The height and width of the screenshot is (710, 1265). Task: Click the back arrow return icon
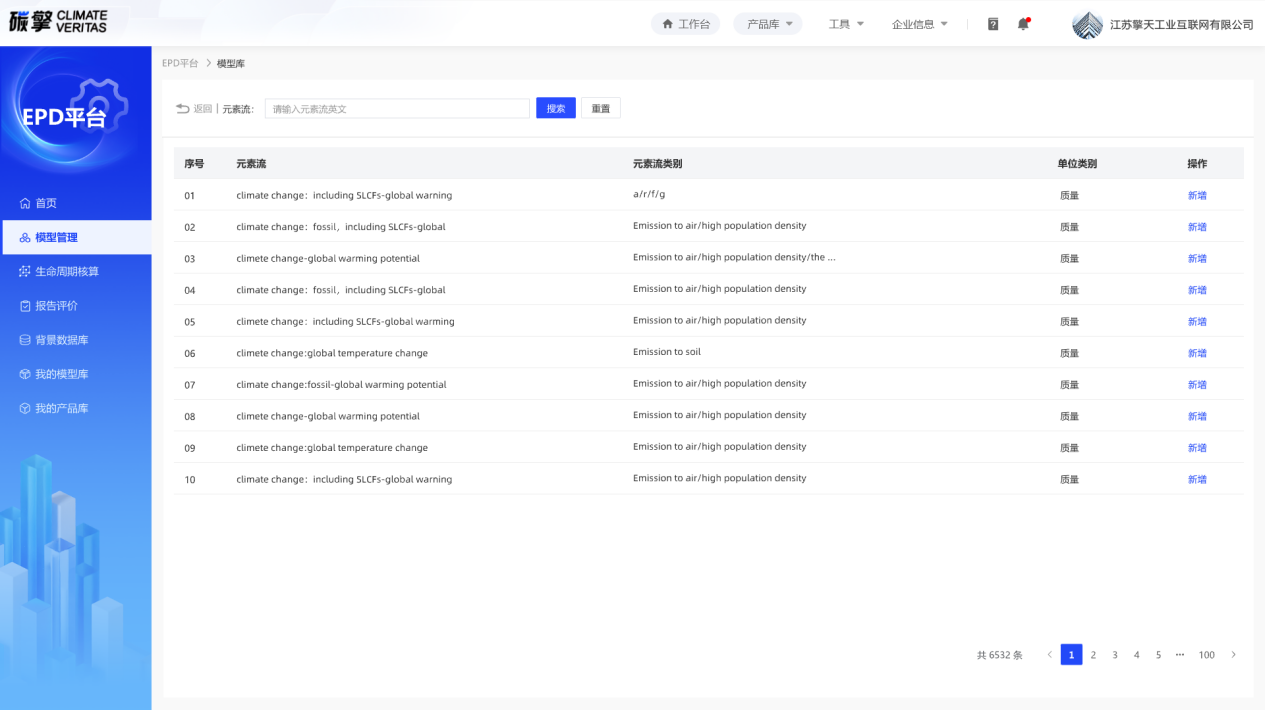[183, 108]
